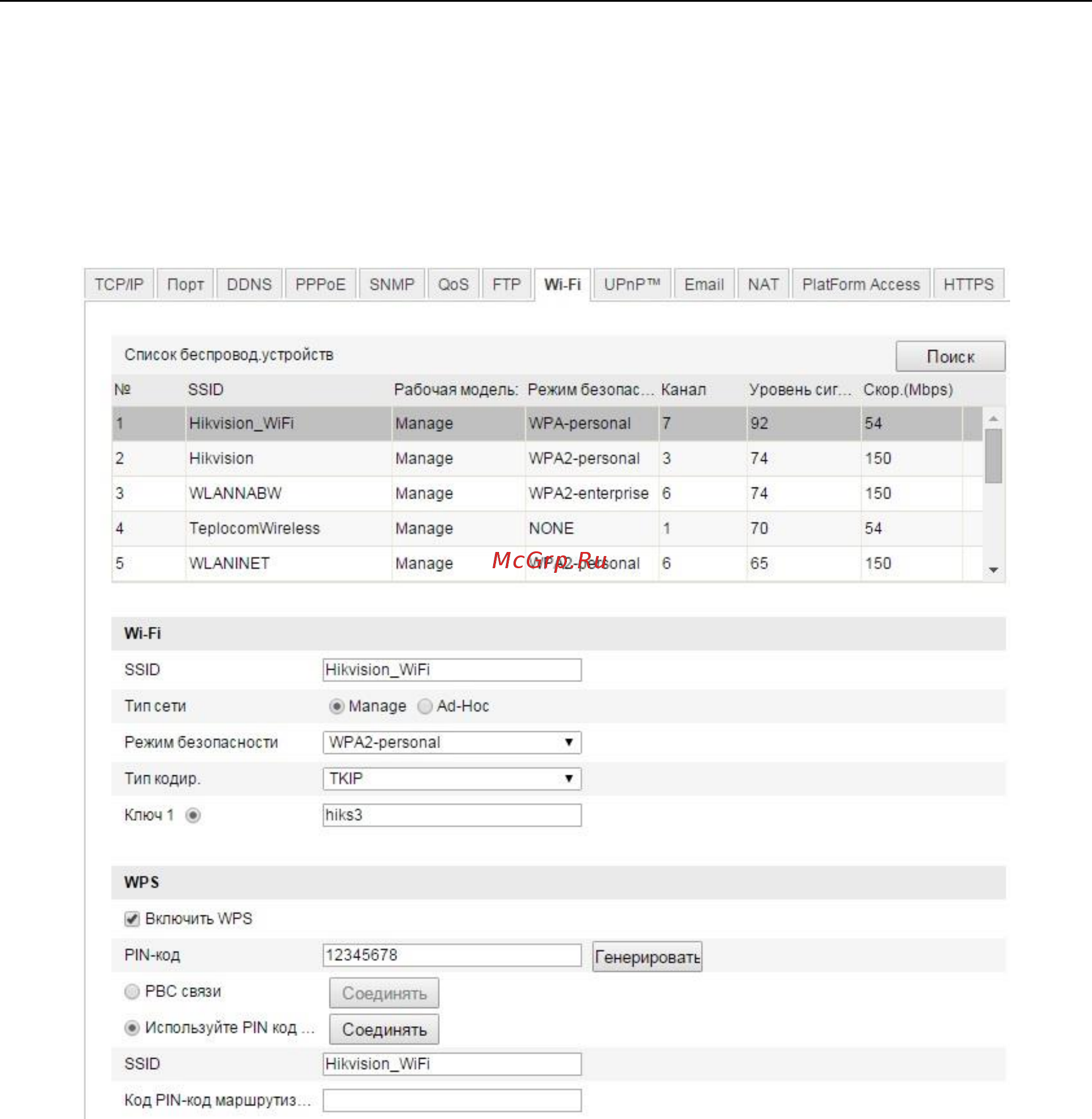This screenshot has width=1092, height=1119.
Task: Select the Ad-Hoc network type radio
Action: pos(425,706)
